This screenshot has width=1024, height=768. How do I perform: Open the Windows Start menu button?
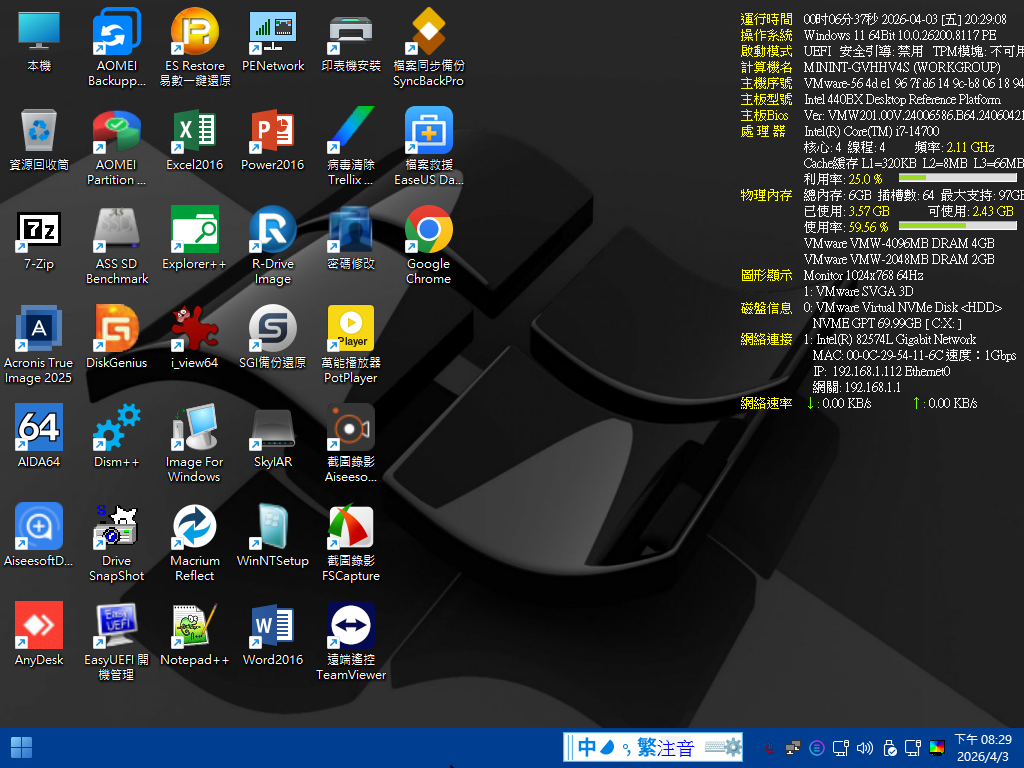pos(21,747)
